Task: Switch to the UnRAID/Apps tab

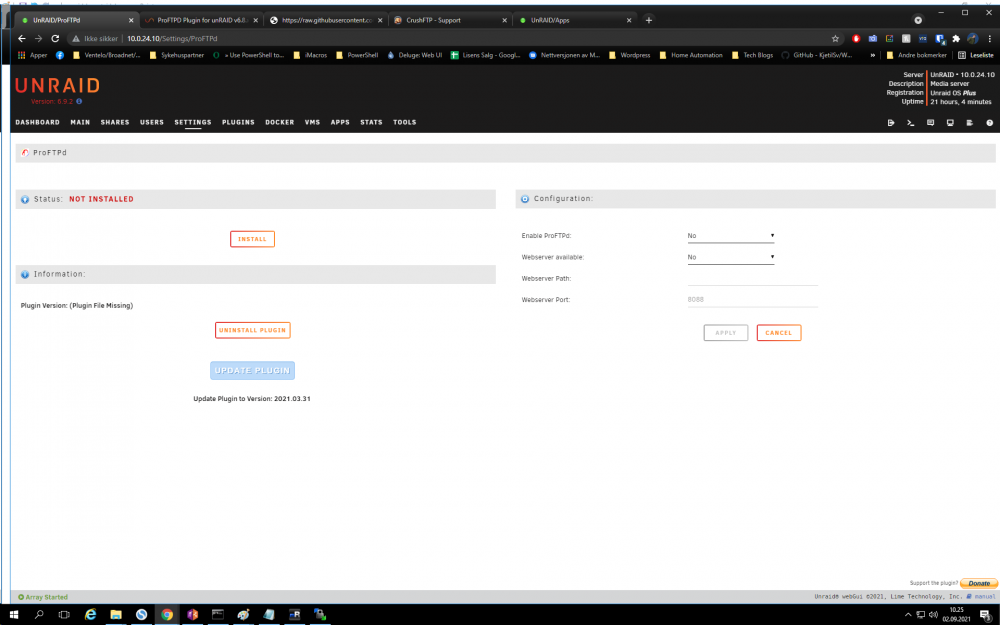Action: [574, 20]
